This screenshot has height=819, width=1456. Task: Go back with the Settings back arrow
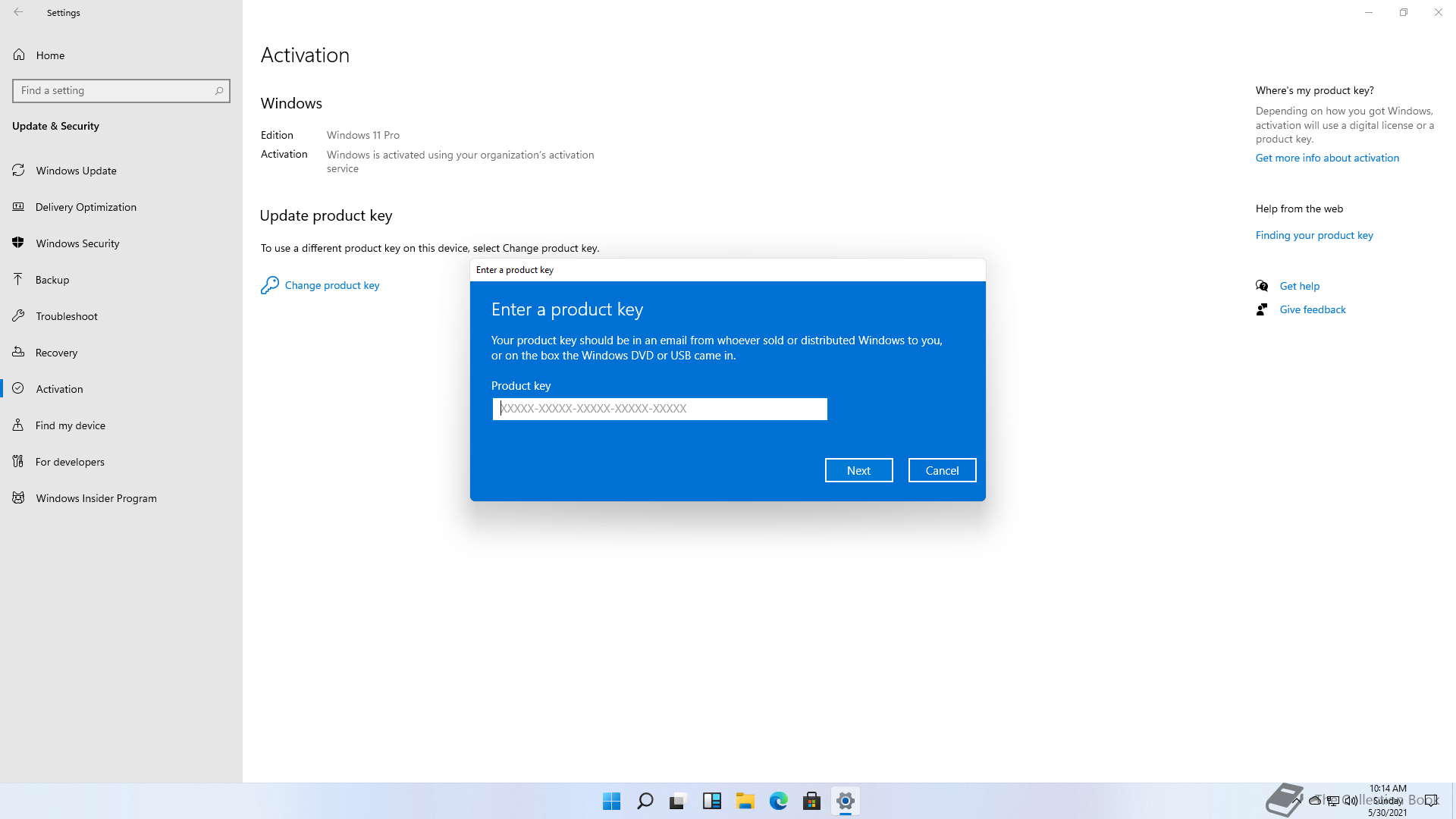(18, 12)
